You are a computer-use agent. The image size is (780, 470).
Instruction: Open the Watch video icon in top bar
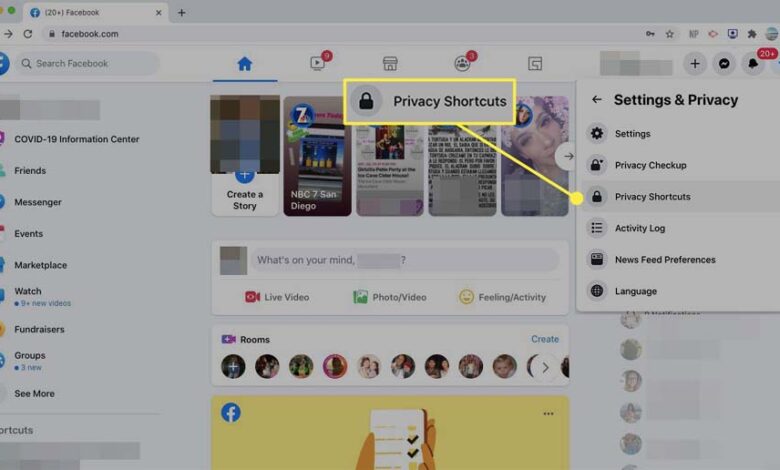pos(317,64)
